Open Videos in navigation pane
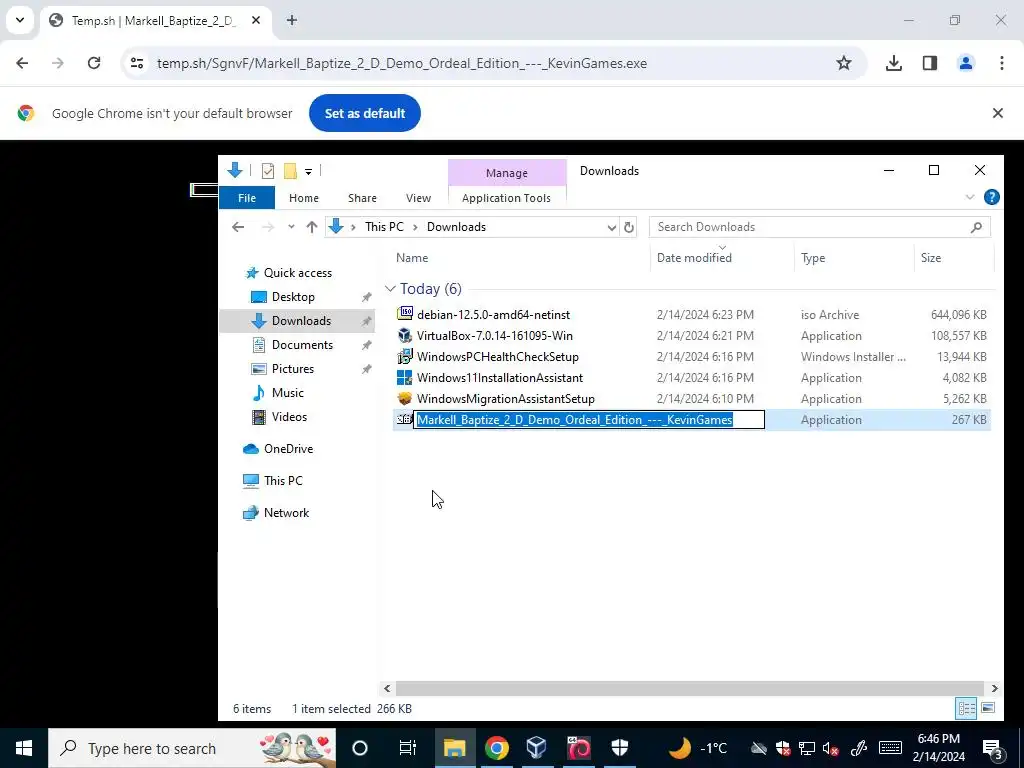The image size is (1024, 768). pyautogui.click(x=289, y=417)
